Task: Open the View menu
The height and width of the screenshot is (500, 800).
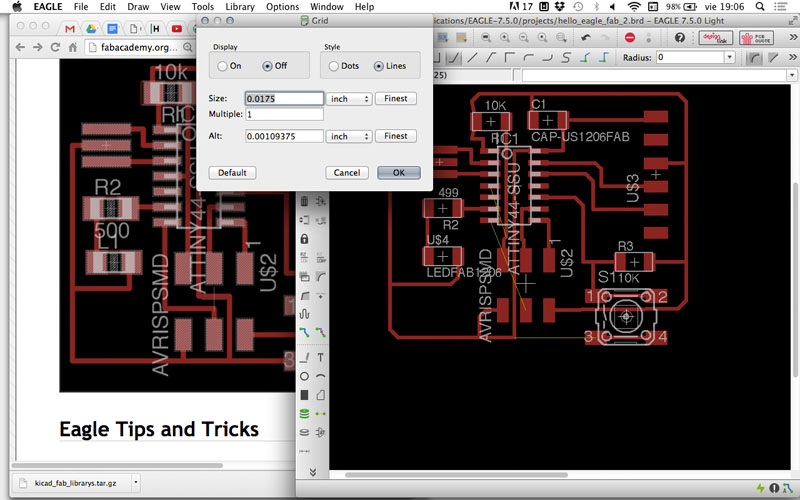Action: point(170,7)
